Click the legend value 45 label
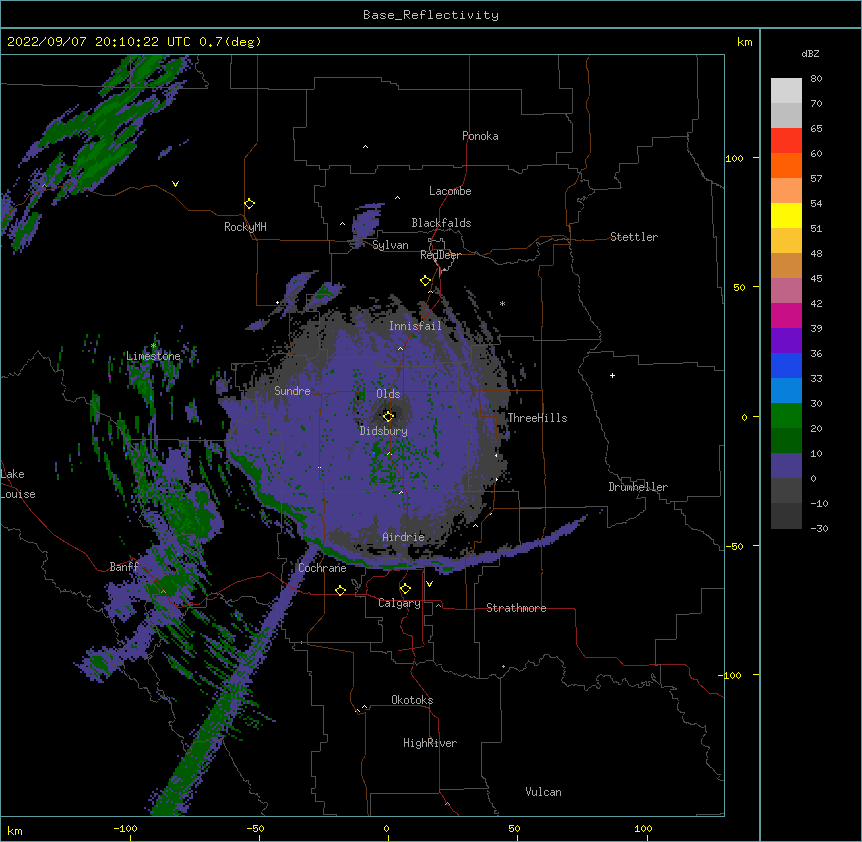 [x=816, y=278]
